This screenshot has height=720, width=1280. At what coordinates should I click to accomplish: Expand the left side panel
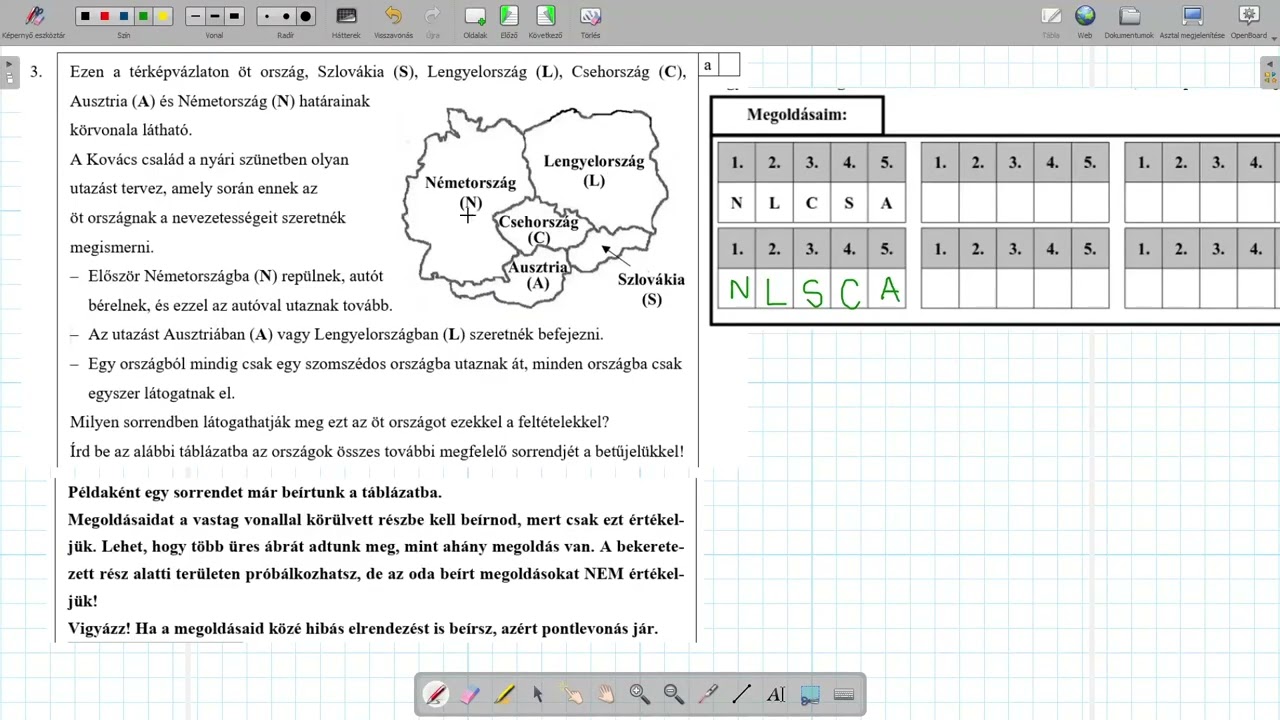(x=9, y=72)
